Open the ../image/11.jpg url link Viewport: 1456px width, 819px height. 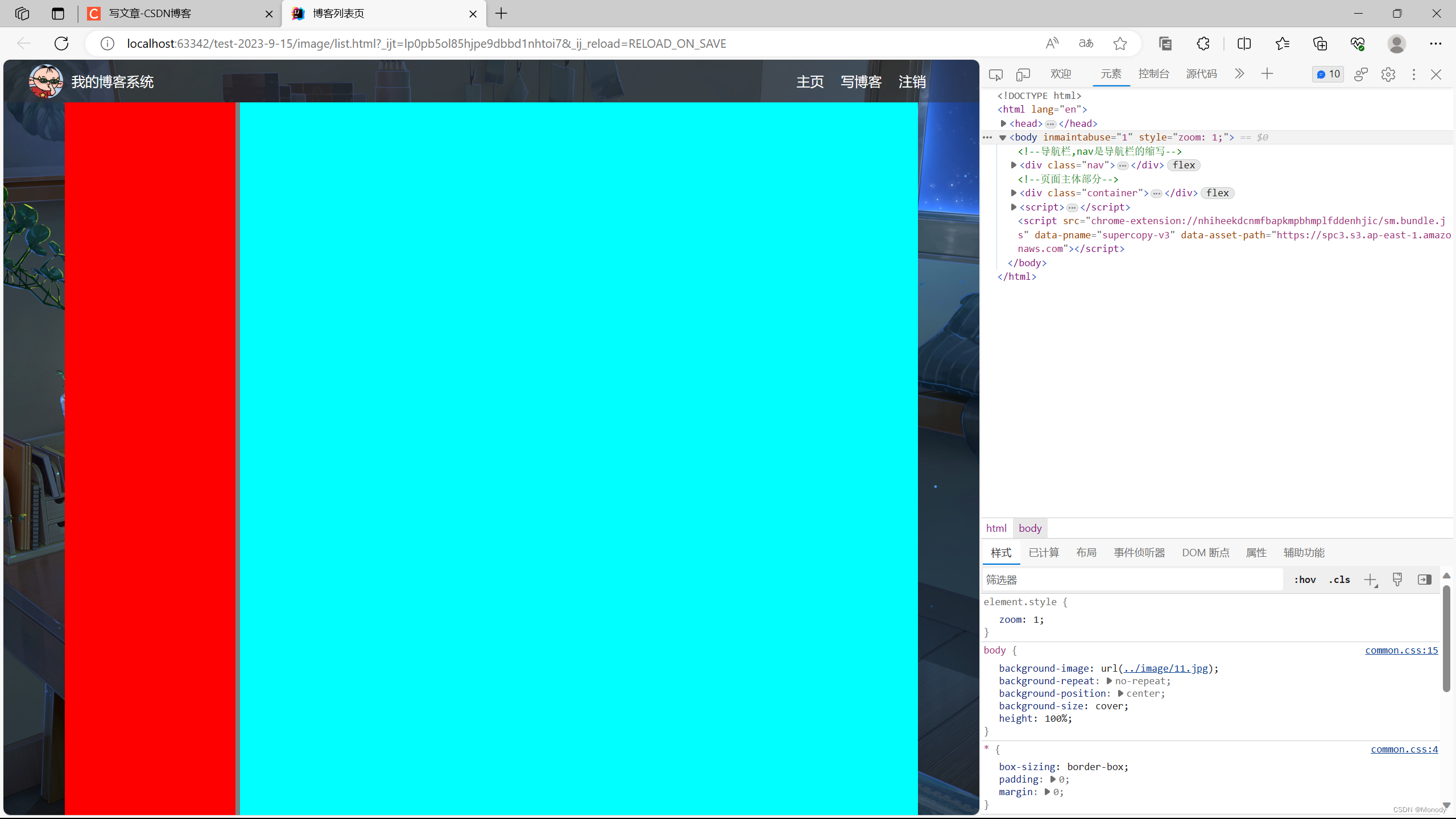tap(1165, 669)
